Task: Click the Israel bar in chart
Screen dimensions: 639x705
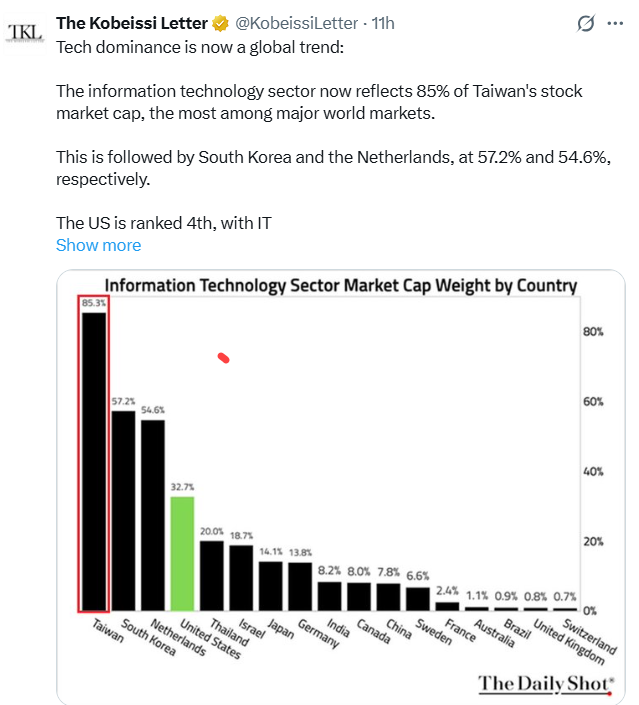Action: click(241, 578)
